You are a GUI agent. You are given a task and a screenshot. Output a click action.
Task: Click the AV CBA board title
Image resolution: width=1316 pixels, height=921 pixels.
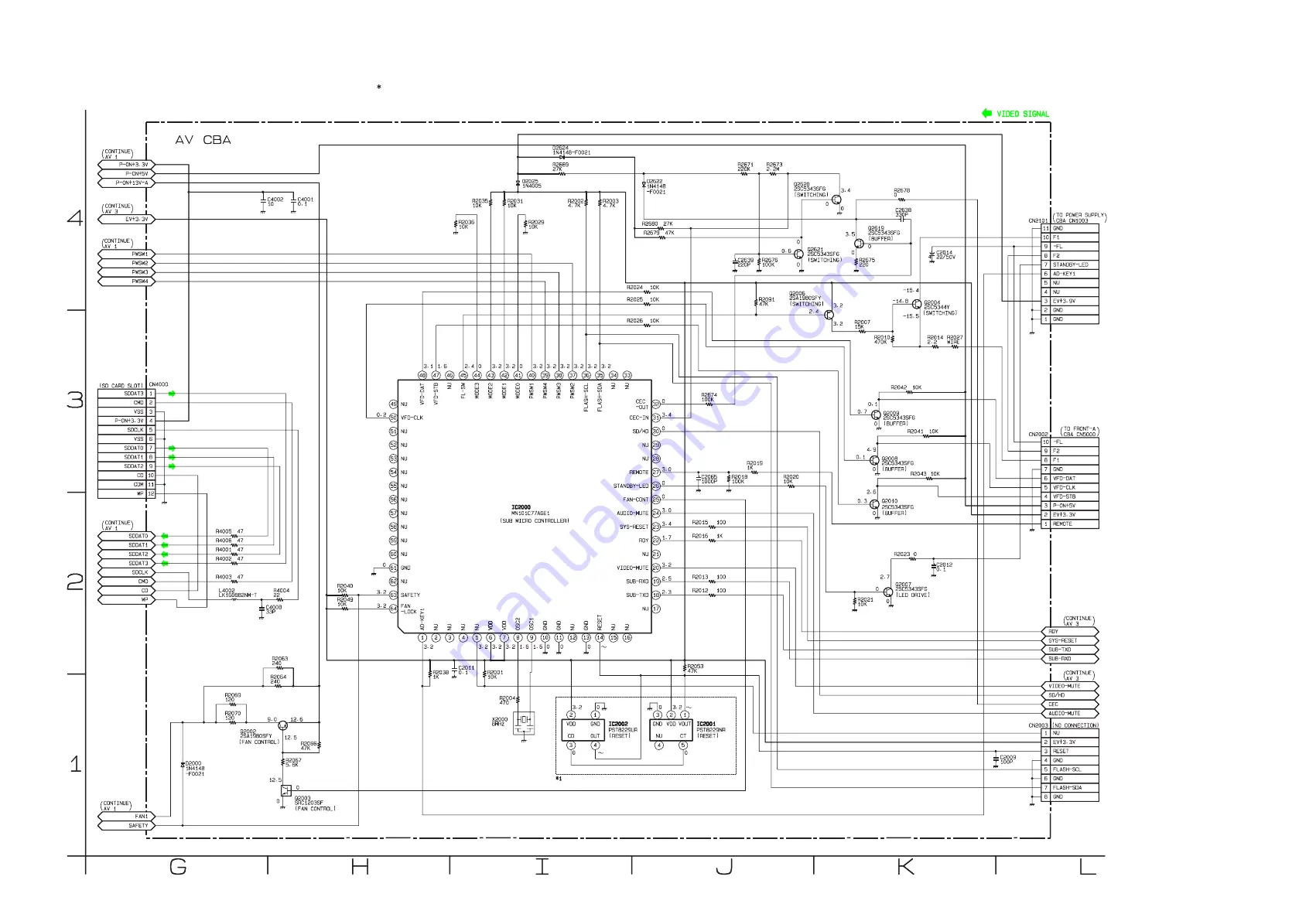203,140
